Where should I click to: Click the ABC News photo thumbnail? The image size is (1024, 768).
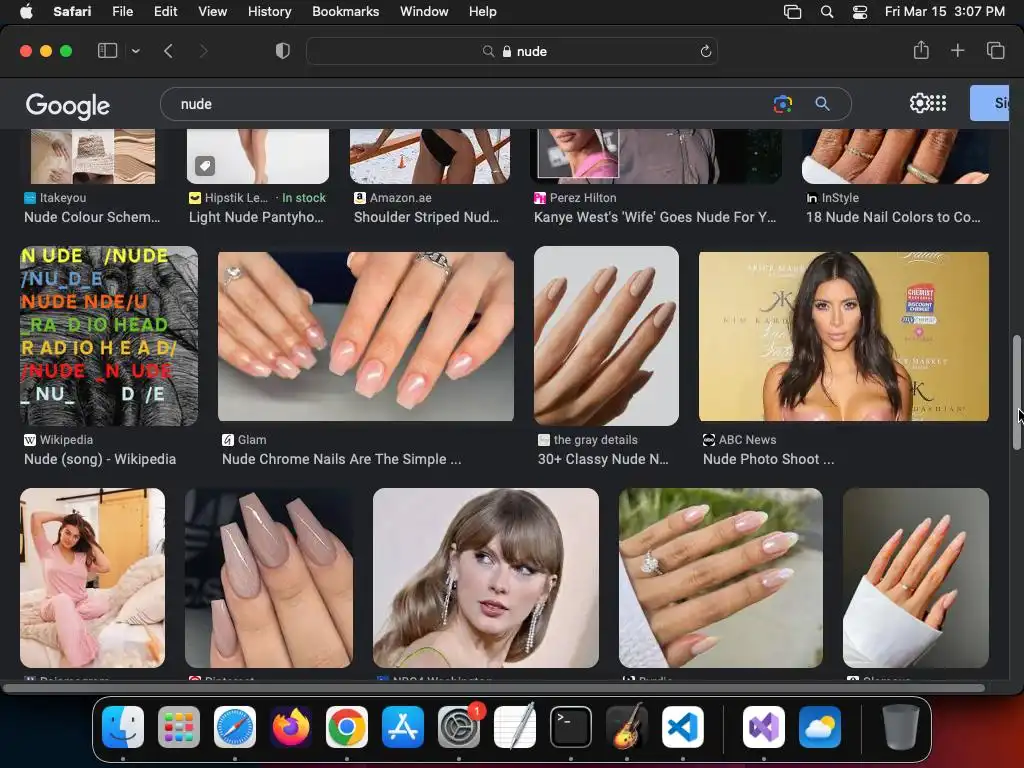click(x=844, y=336)
